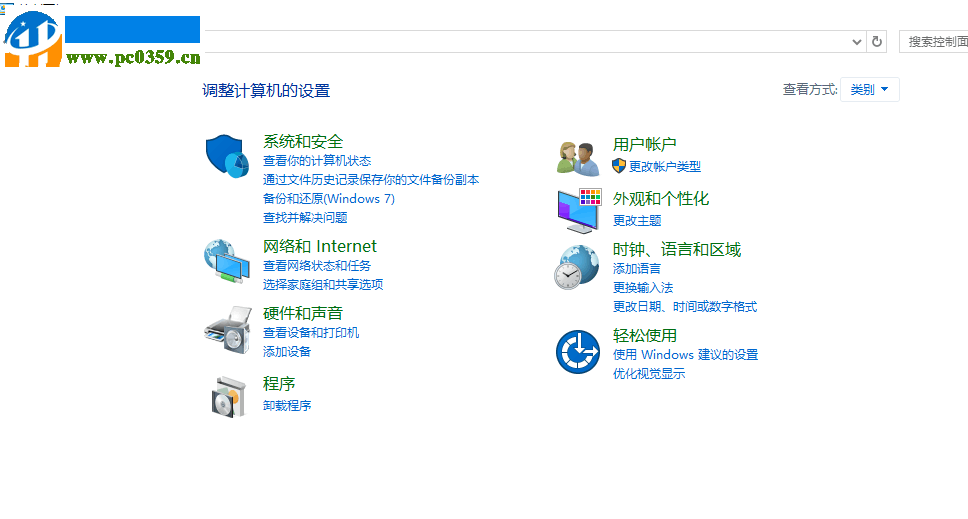
Task: Click 更换输入法 link
Action: (x=643, y=288)
